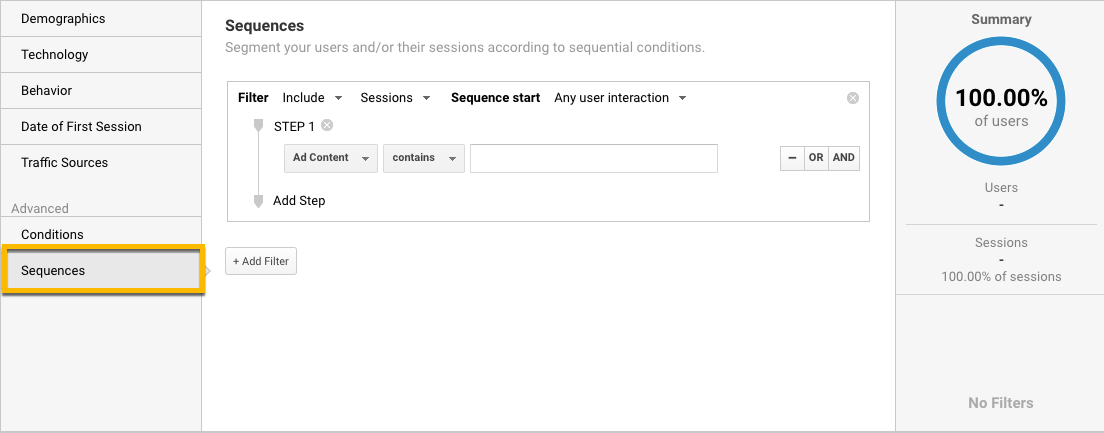The width and height of the screenshot is (1104, 433).
Task: Click the minus button to remove condition
Action: [792, 158]
